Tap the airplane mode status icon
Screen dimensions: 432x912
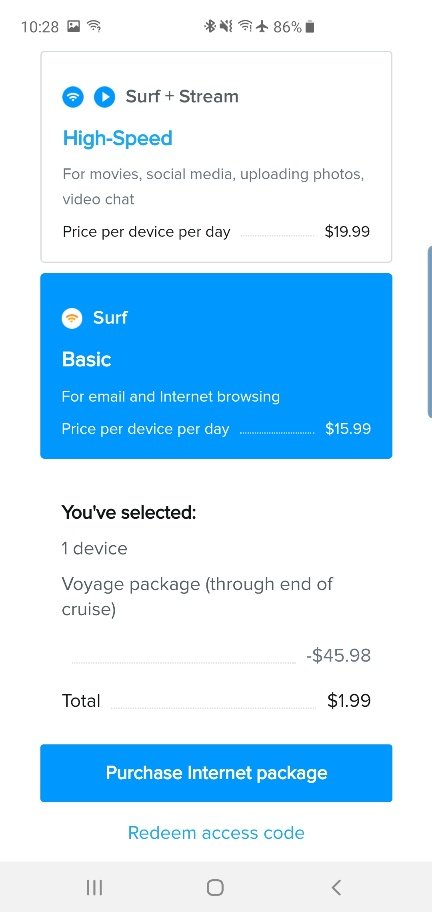point(262,26)
